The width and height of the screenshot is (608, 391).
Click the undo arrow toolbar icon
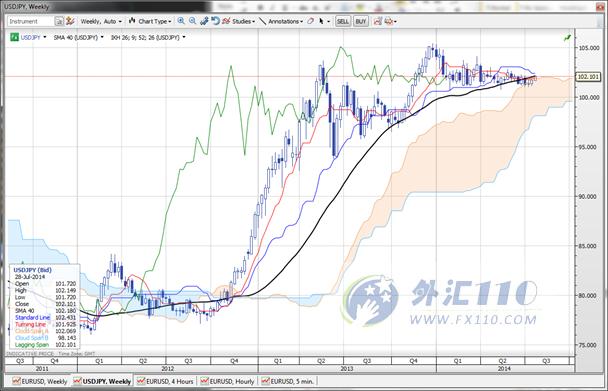click(216, 21)
